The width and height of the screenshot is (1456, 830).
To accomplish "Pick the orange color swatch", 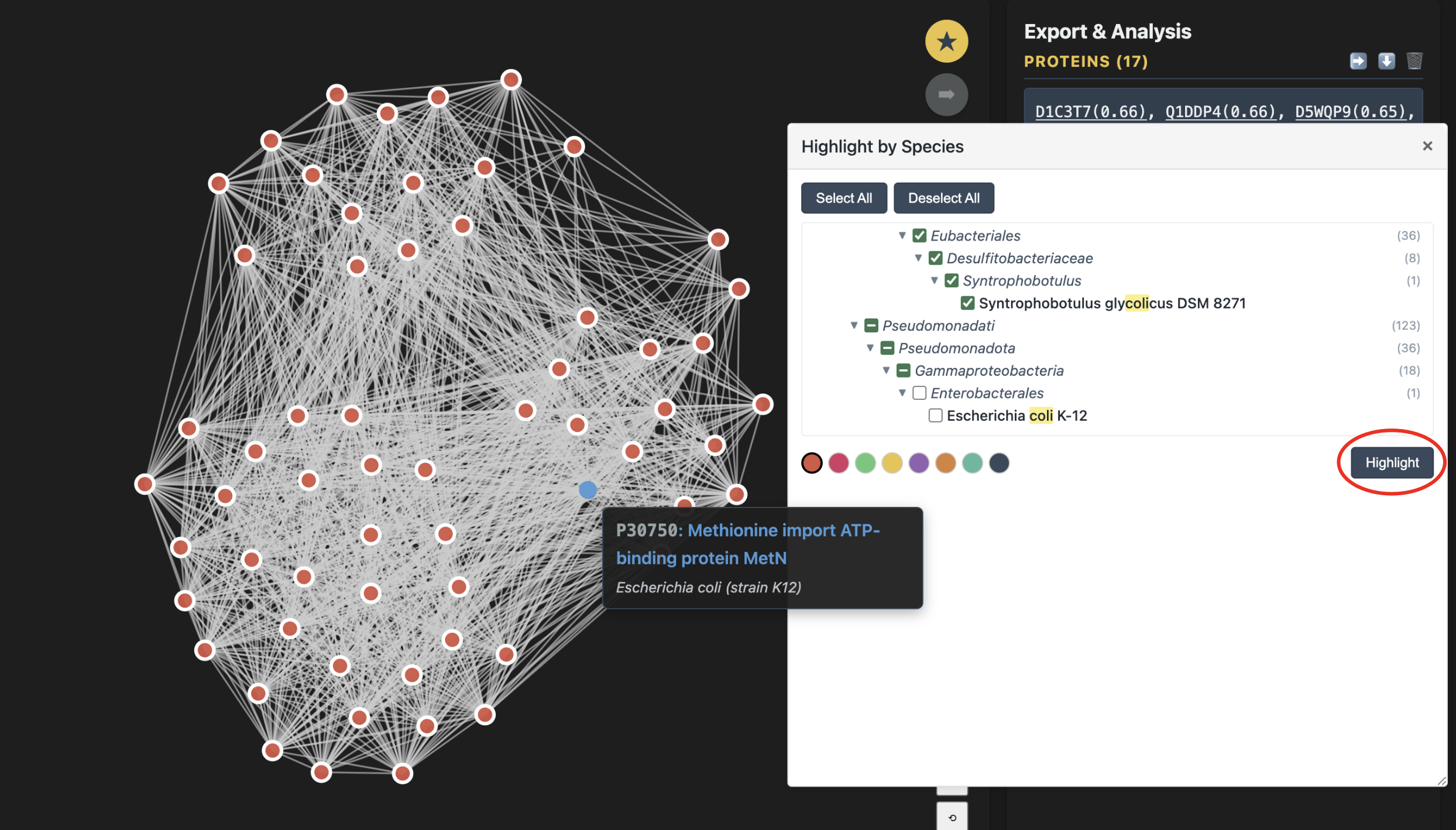I will click(946, 463).
